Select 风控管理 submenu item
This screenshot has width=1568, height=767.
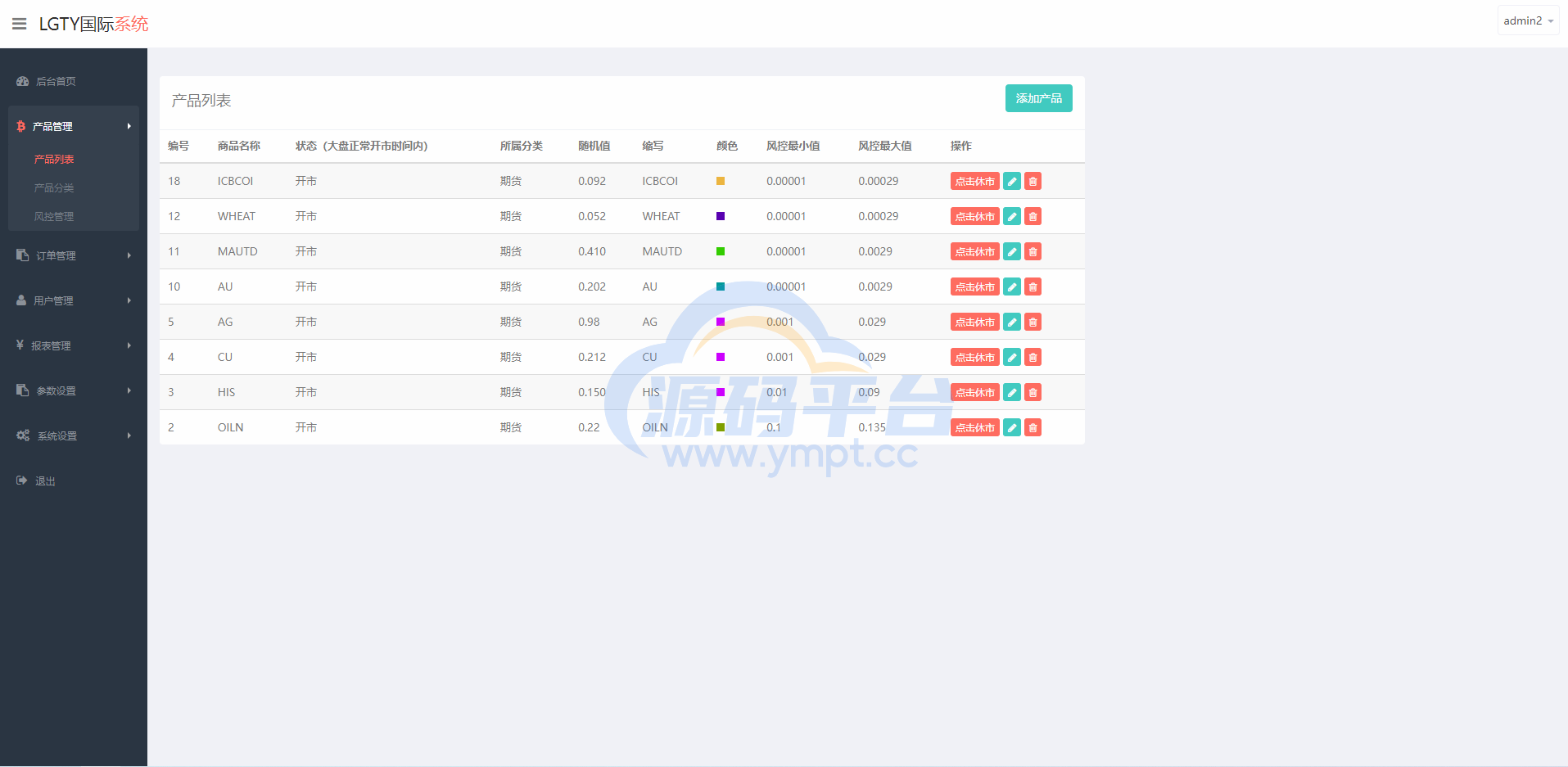pos(54,216)
